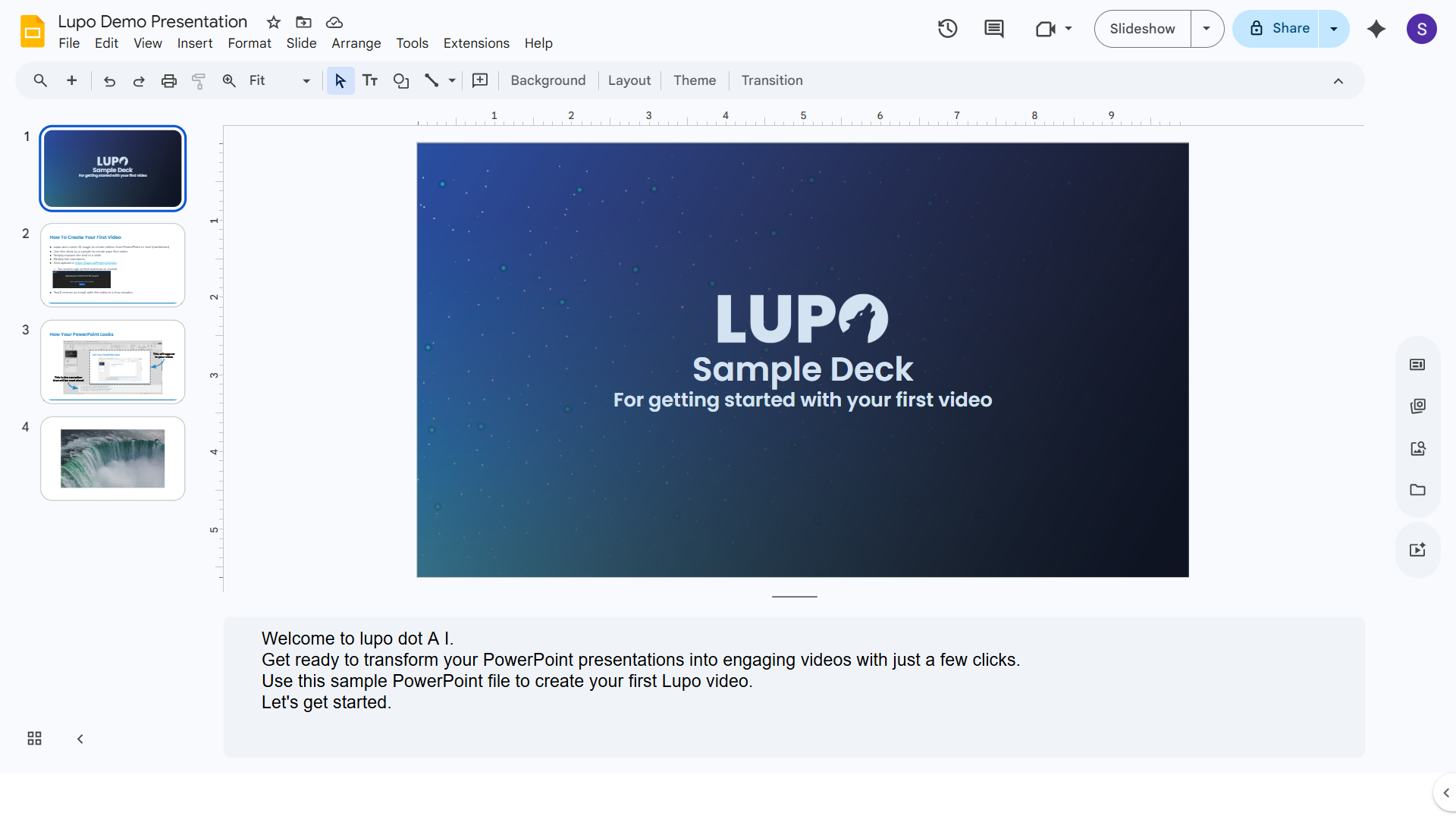Click the slide subtitle about first video
1456x819 pixels.
coord(802,400)
